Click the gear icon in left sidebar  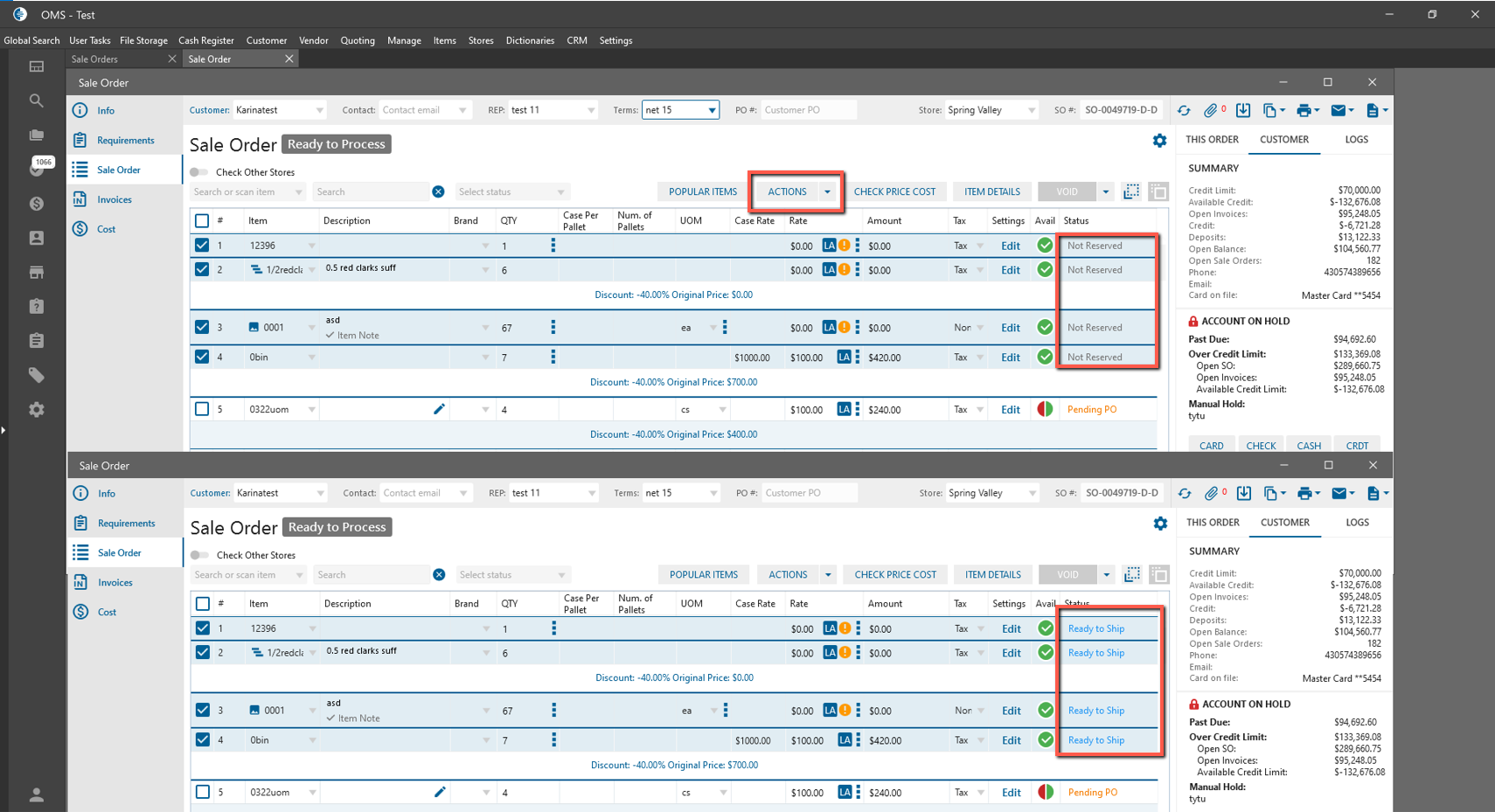coord(36,409)
